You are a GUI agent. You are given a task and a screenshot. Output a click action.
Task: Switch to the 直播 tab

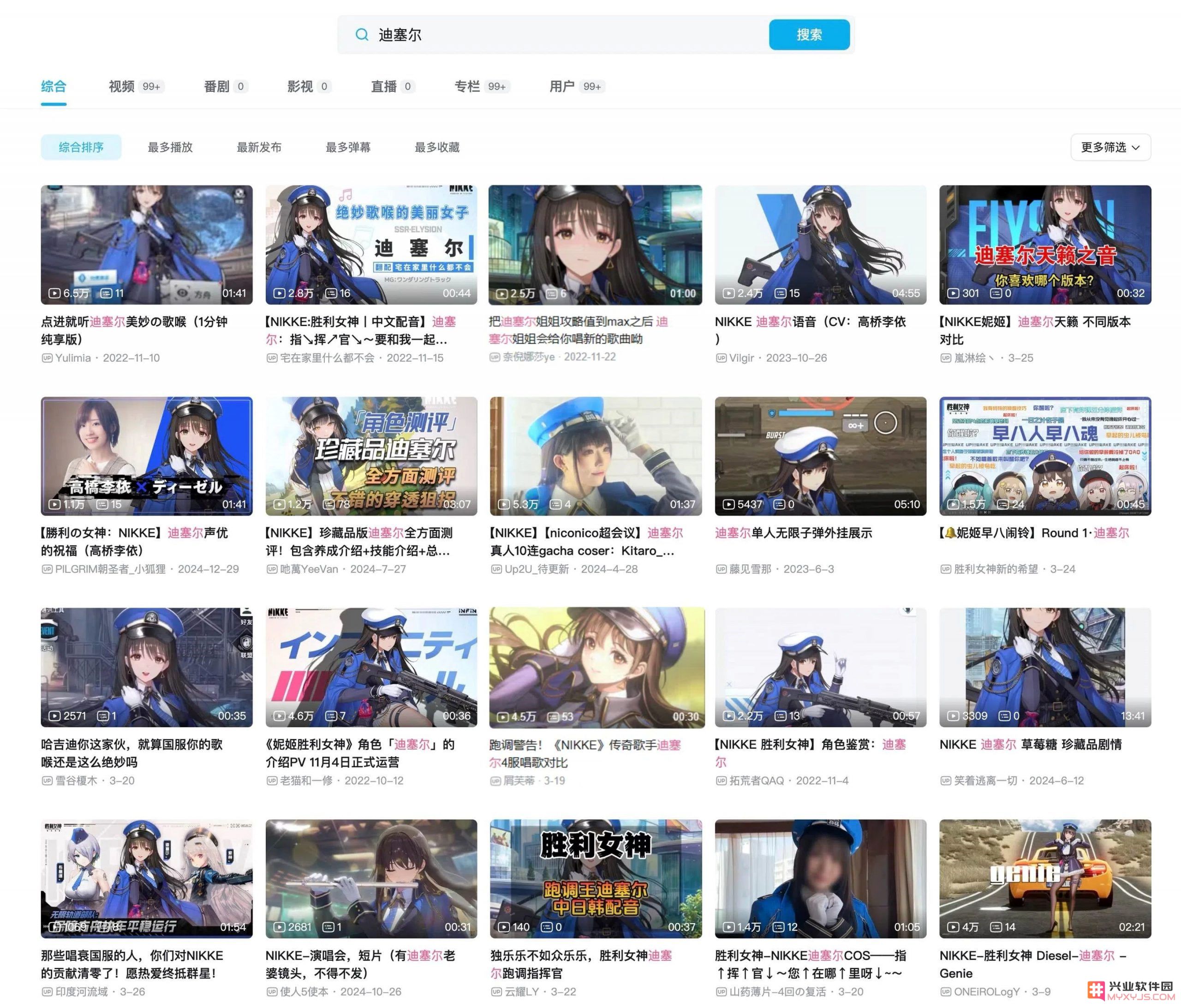pos(393,87)
